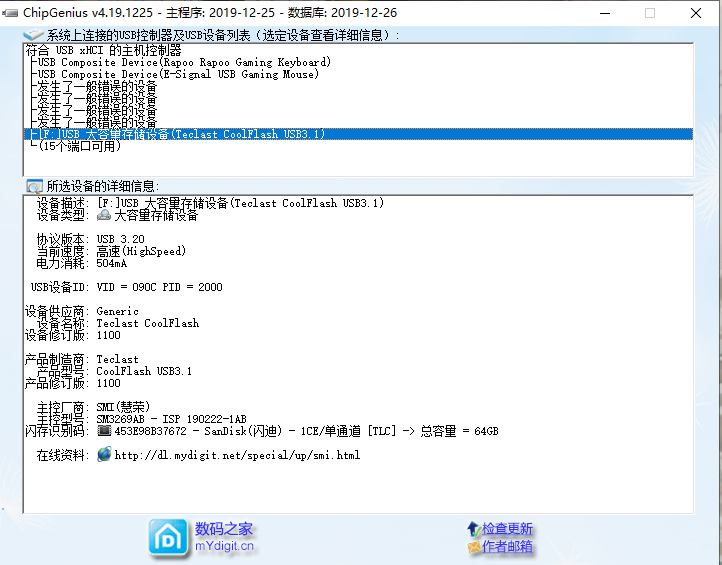This screenshot has width=722, height=565.
Task: Click the CoolFlash USB3.1 product model value
Action: pos(144,371)
